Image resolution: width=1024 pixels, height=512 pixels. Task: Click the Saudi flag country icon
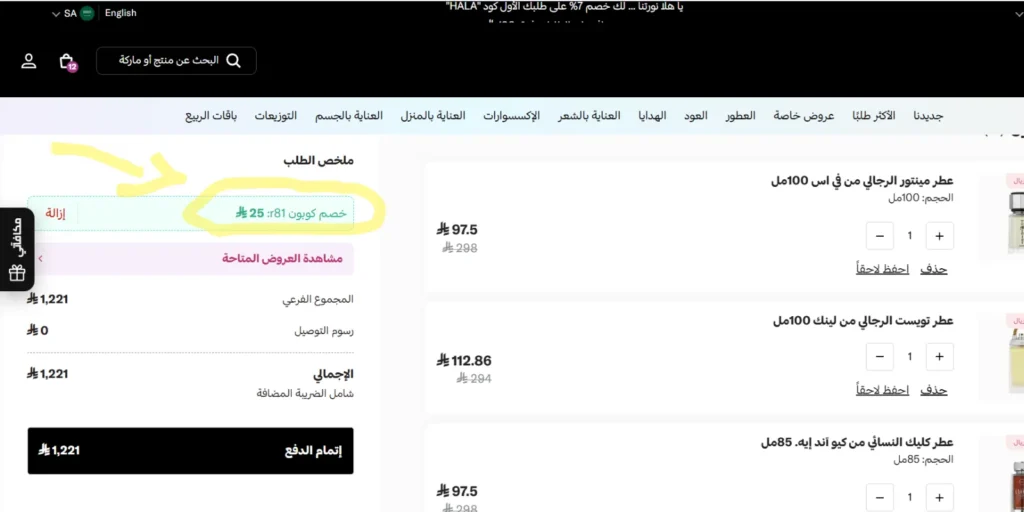87,13
